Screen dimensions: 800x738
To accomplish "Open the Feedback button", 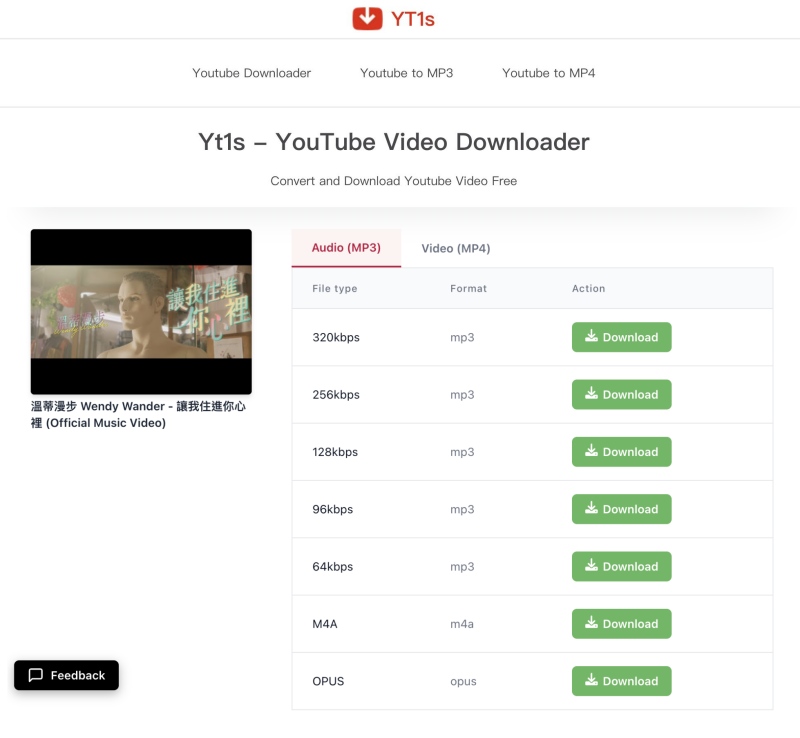I will pos(66,675).
